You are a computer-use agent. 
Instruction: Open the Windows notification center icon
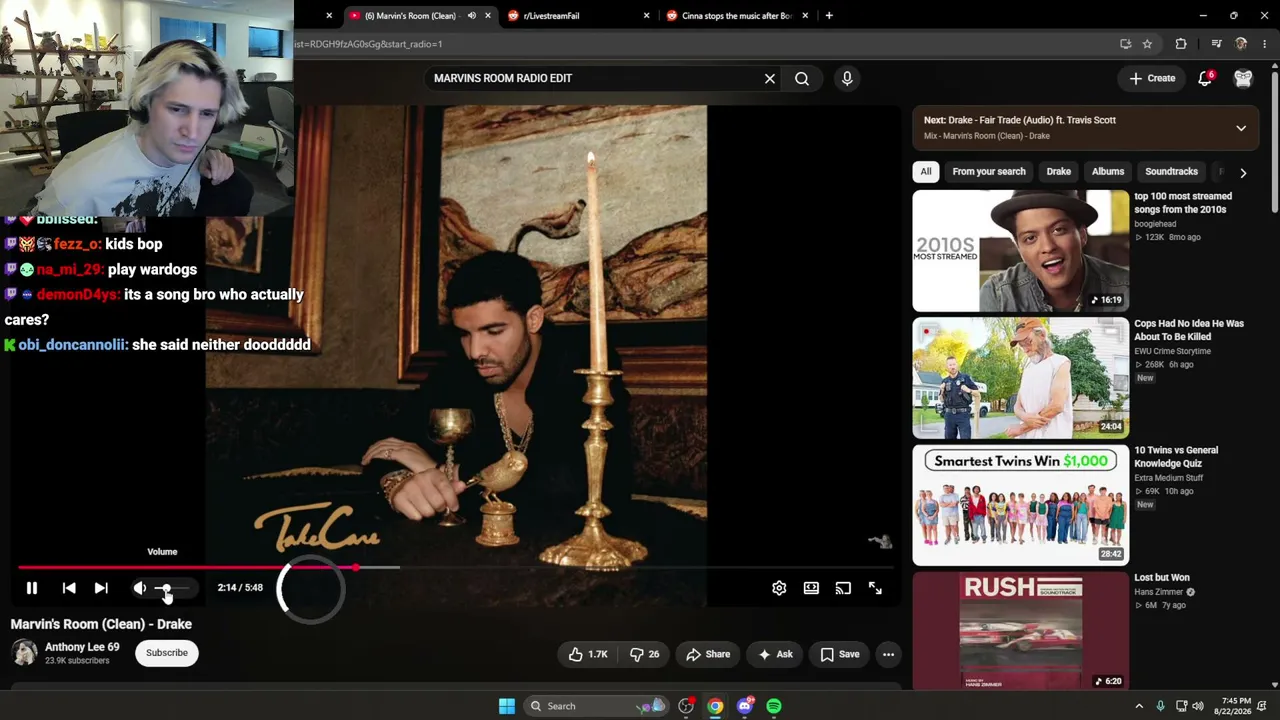tap(1262, 706)
